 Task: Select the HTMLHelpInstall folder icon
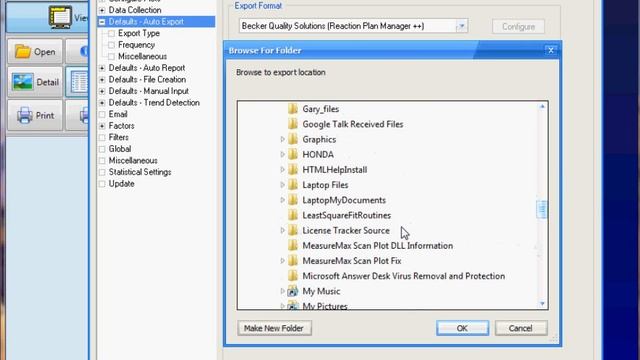(x=293, y=169)
